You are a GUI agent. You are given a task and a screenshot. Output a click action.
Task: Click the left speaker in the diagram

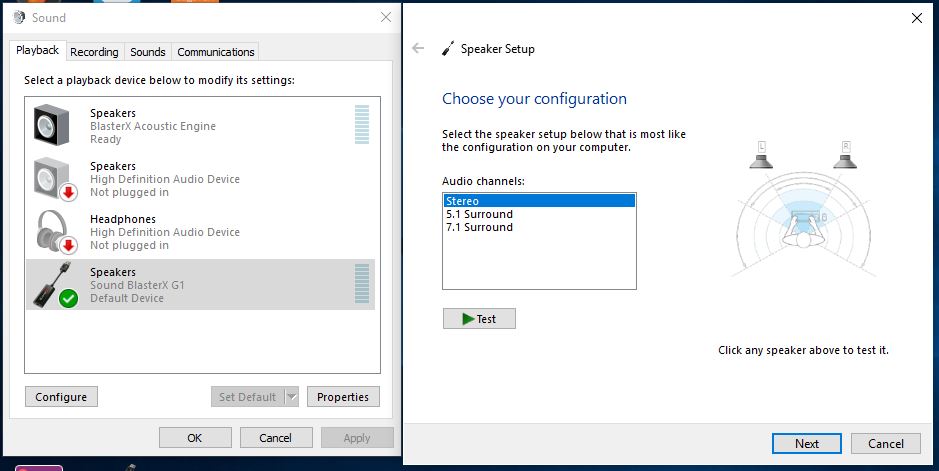pyautogui.click(x=762, y=154)
